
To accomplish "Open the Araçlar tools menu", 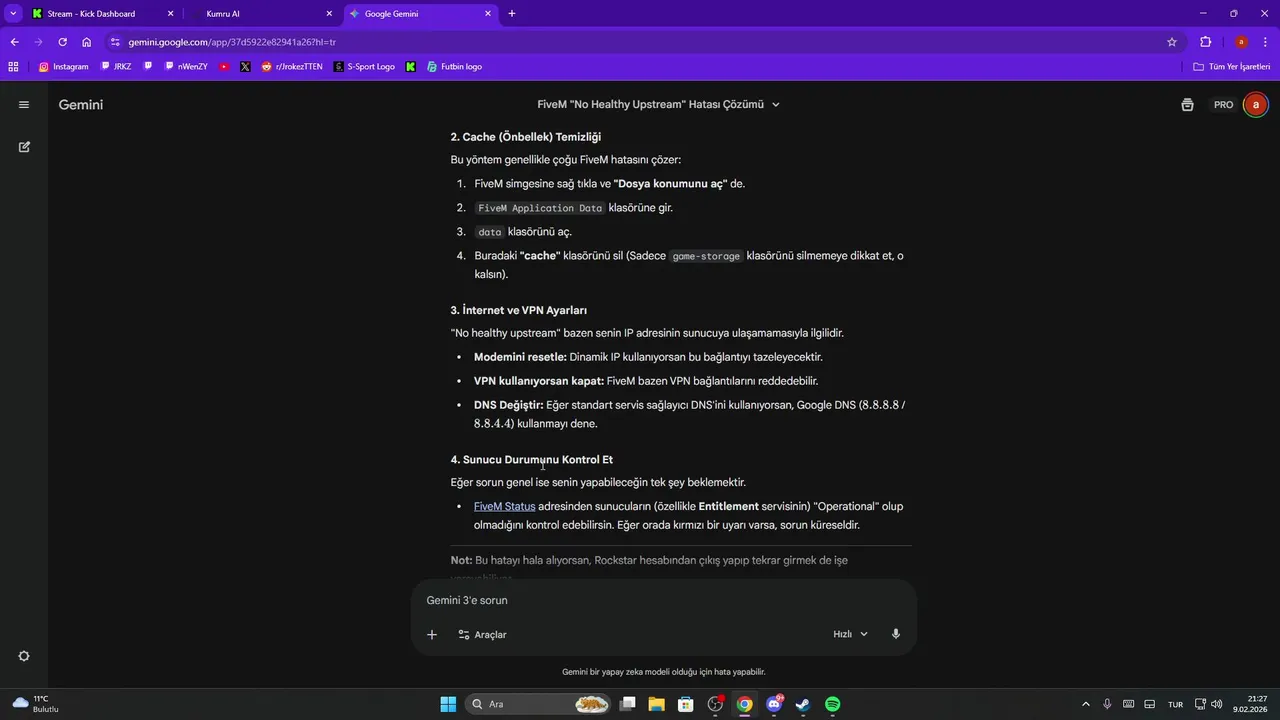I will pyautogui.click(x=482, y=634).
